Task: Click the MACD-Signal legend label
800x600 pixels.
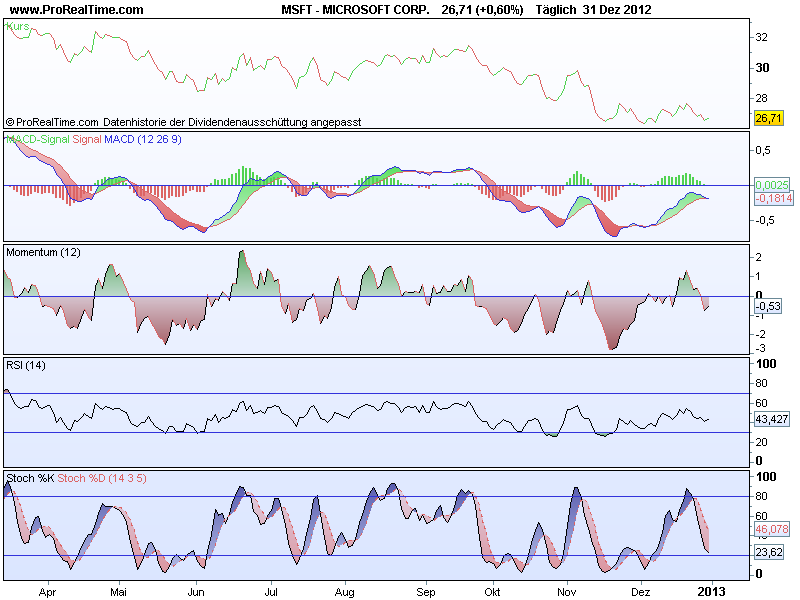Action: [38, 139]
